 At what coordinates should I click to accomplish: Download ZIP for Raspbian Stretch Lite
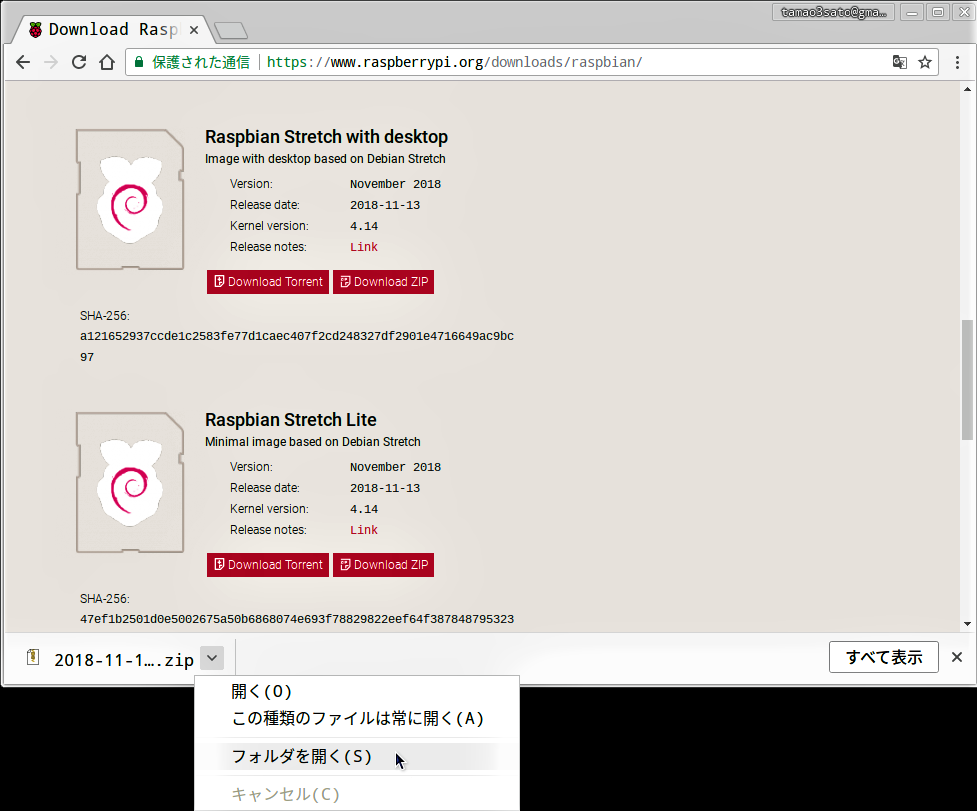[x=383, y=564]
